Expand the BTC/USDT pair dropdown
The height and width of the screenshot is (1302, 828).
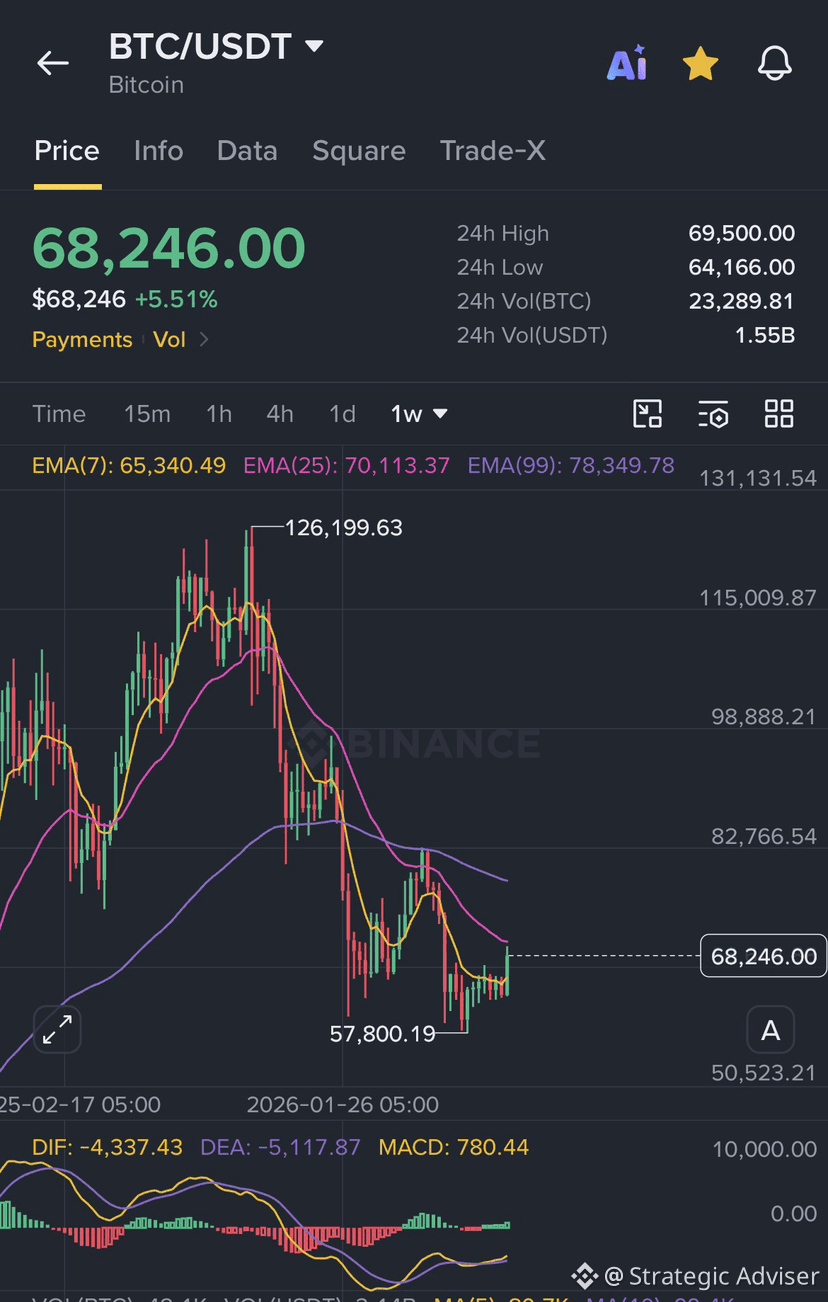[x=314, y=46]
